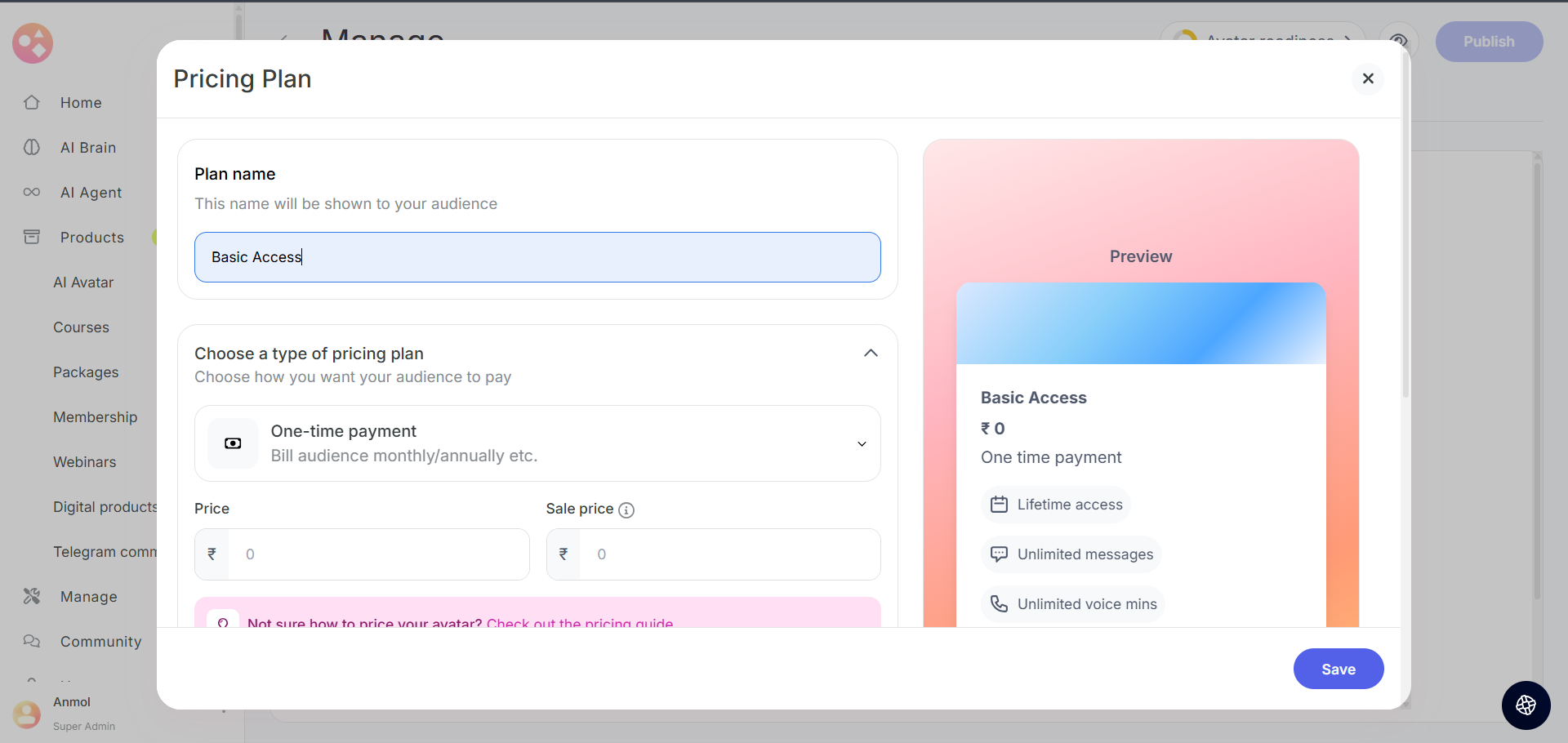
Task: Click the Sale price info icon
Action: click(x=626, y=510)
